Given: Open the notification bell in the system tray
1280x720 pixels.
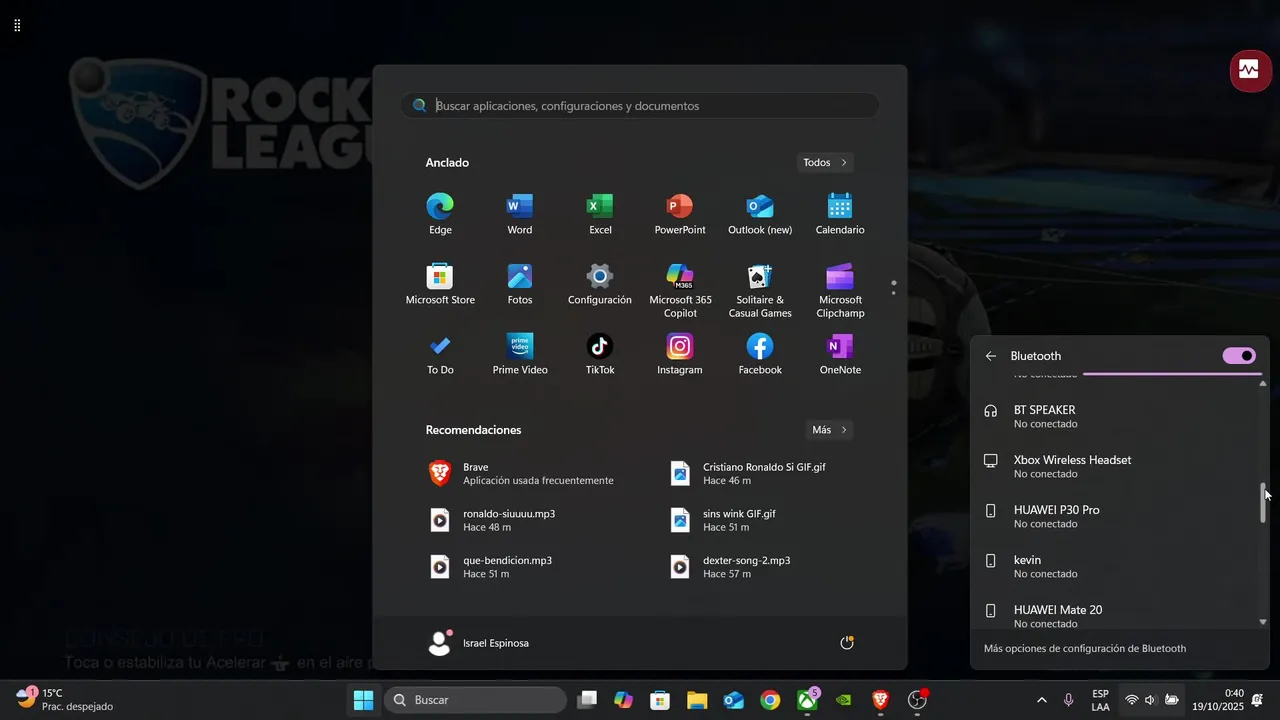Looking at the screenshot, I should pyautogui.click(x=1257, y=700).
